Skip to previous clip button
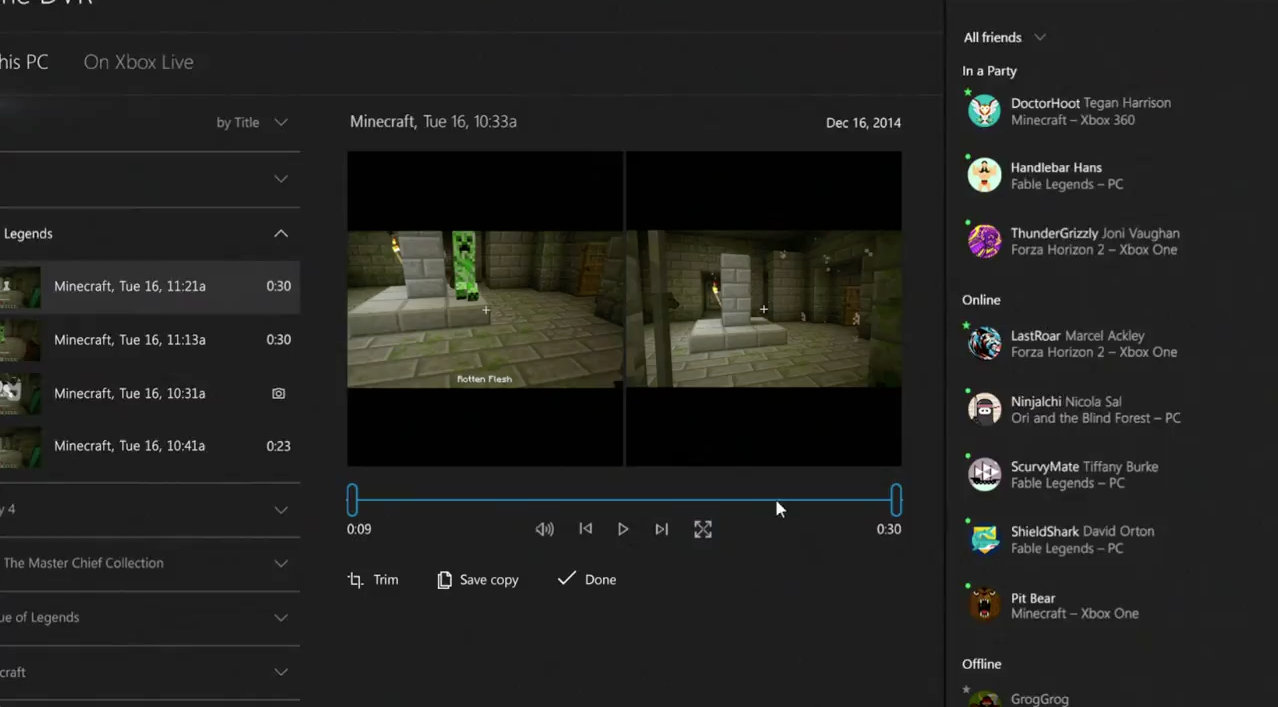Viewport: 1278px width, 707px height. (x=586, y=529)
